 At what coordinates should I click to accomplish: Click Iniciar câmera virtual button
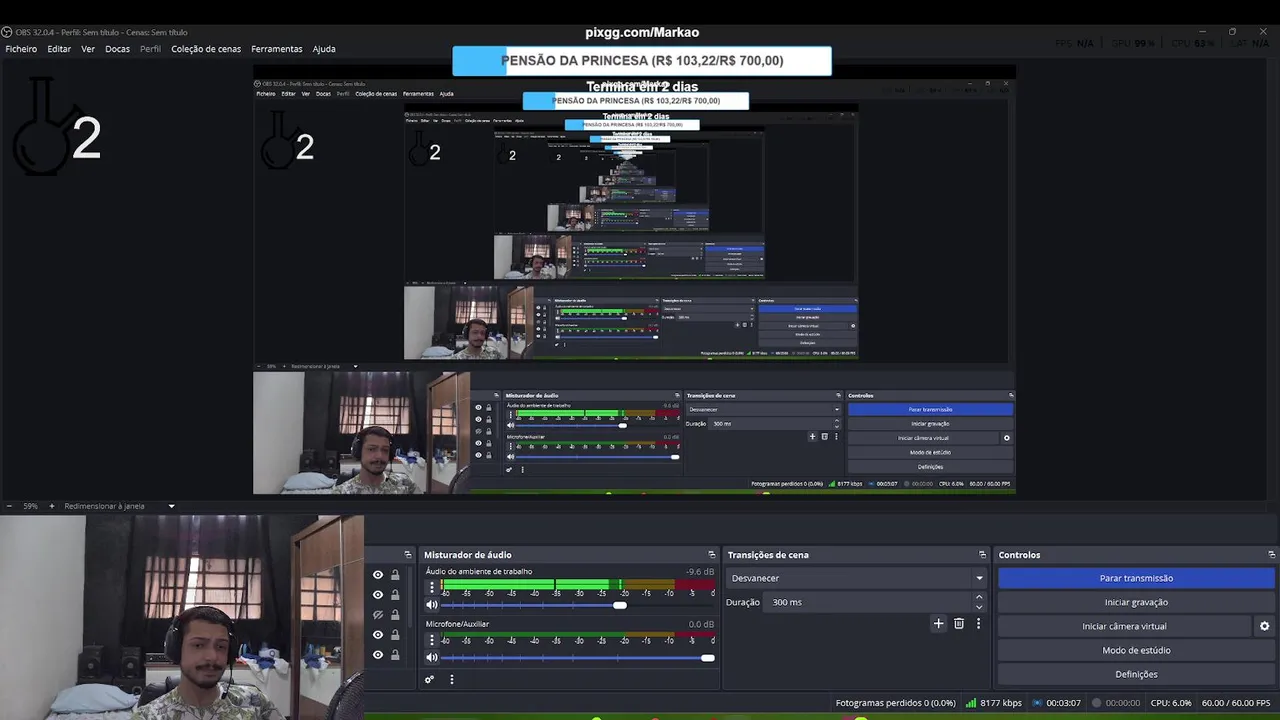pyautogui.click(x=1124, y=626)
